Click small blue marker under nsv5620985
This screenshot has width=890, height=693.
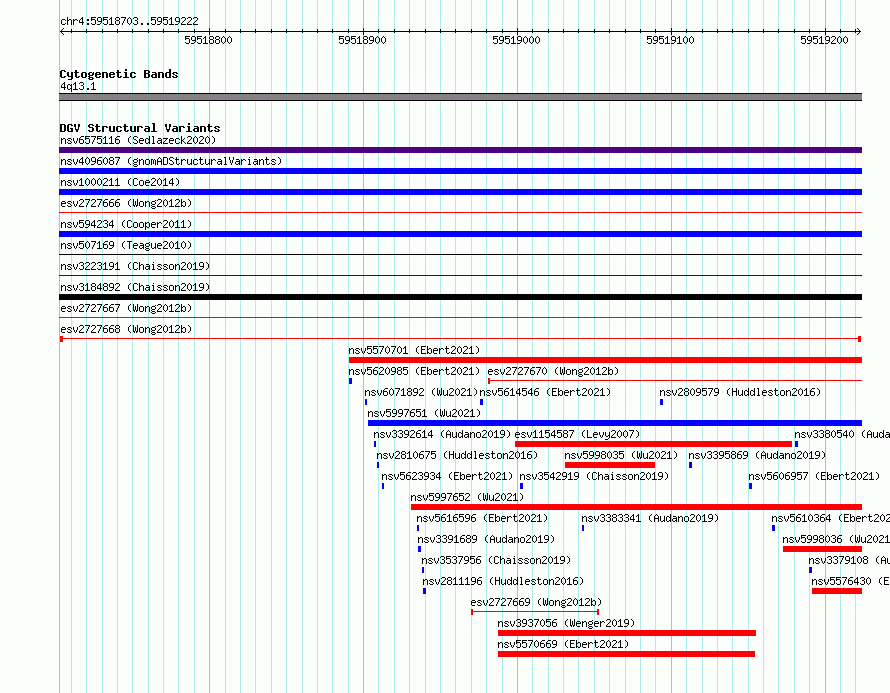point(350,381)
